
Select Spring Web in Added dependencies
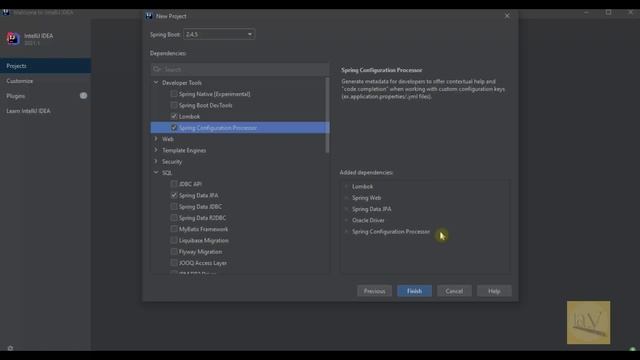367,198
